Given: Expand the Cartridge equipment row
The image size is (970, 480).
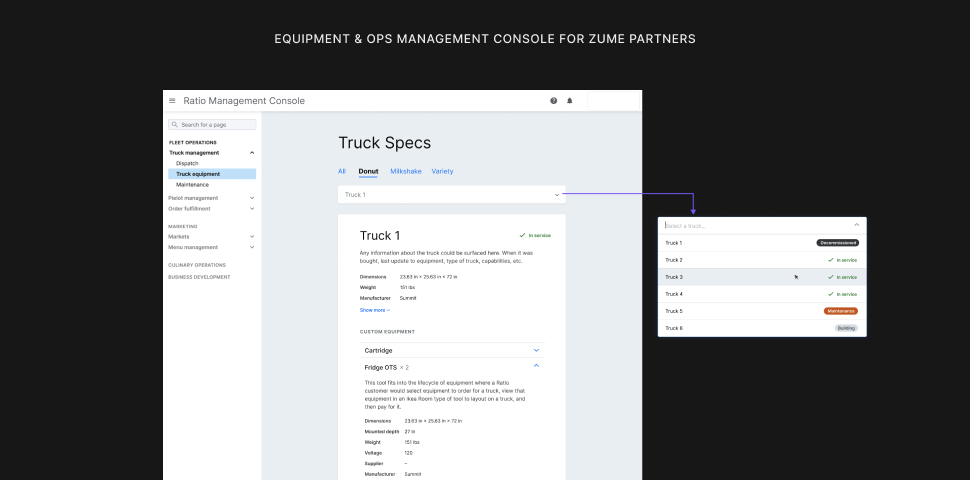Looking at the screenshot, I should pos(536,350).
